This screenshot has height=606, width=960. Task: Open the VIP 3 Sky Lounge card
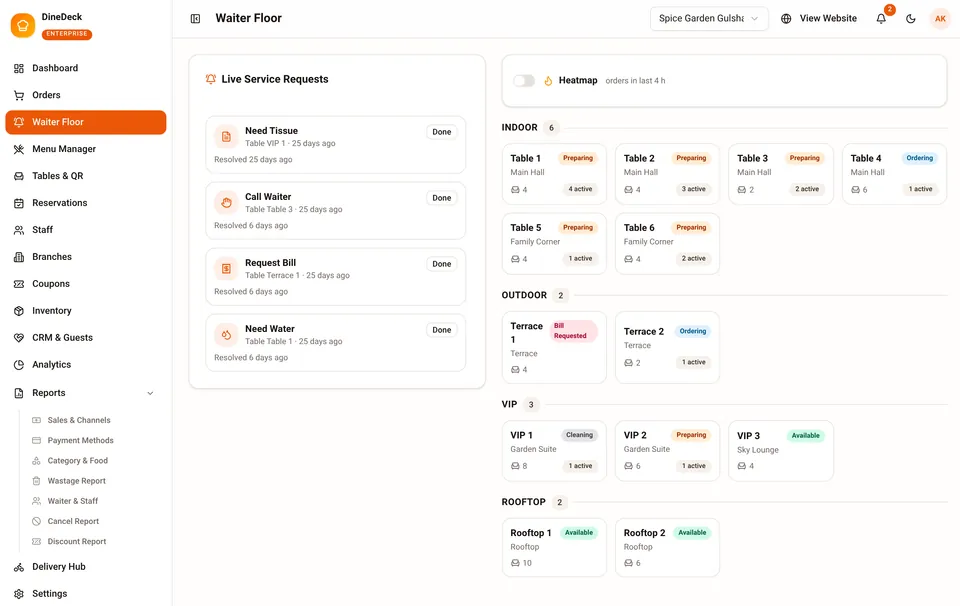781,451
